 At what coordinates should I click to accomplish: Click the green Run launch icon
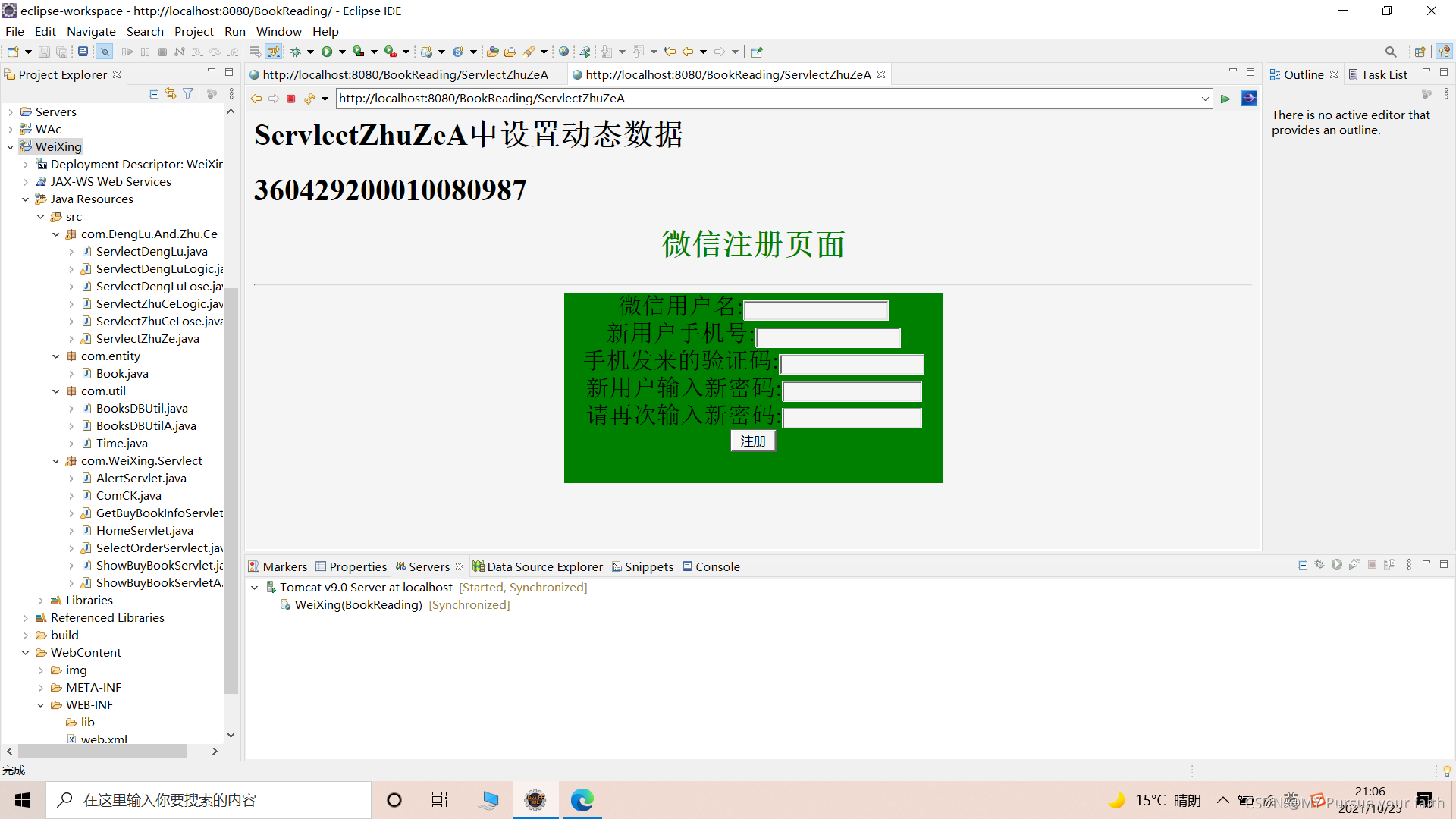(x=327, y=52)
